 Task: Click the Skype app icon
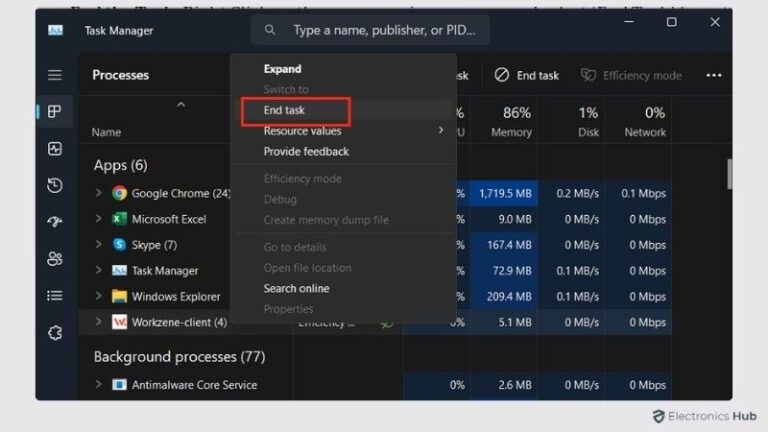pyautogui.click(x=119, y=244)
